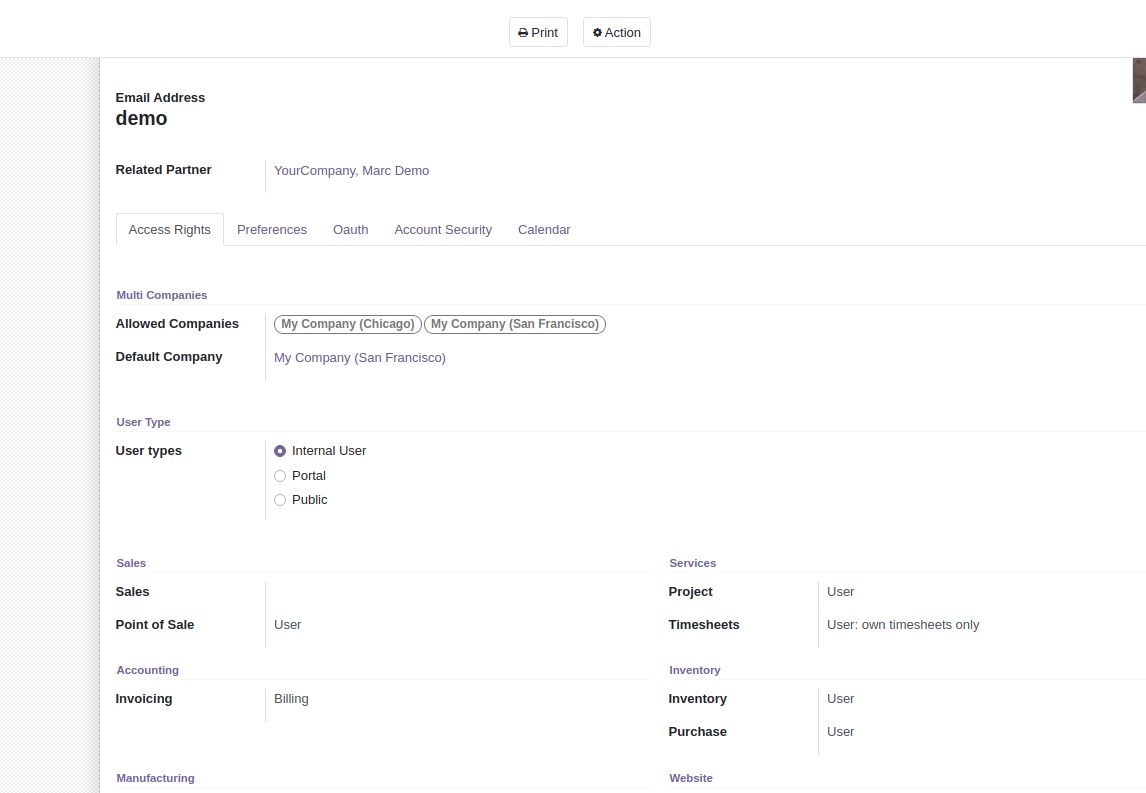The height and width of the screenshot is (793, 1146).
Task: Click the Multi Companies section header
Action: 162,295
